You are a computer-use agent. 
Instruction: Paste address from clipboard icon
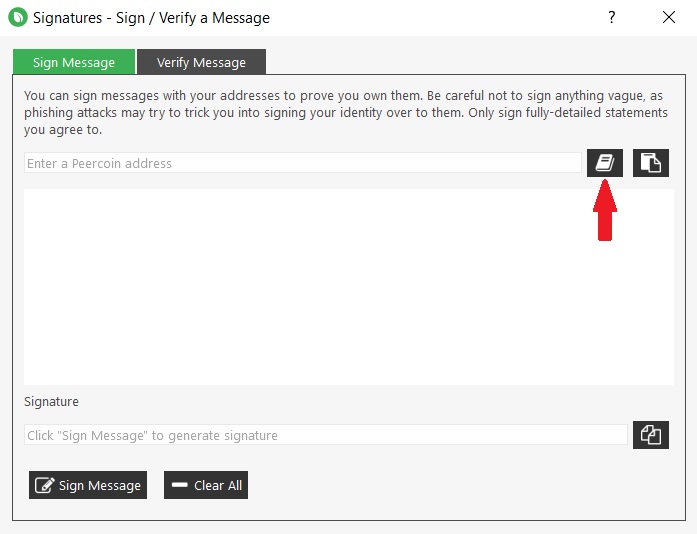650,163
